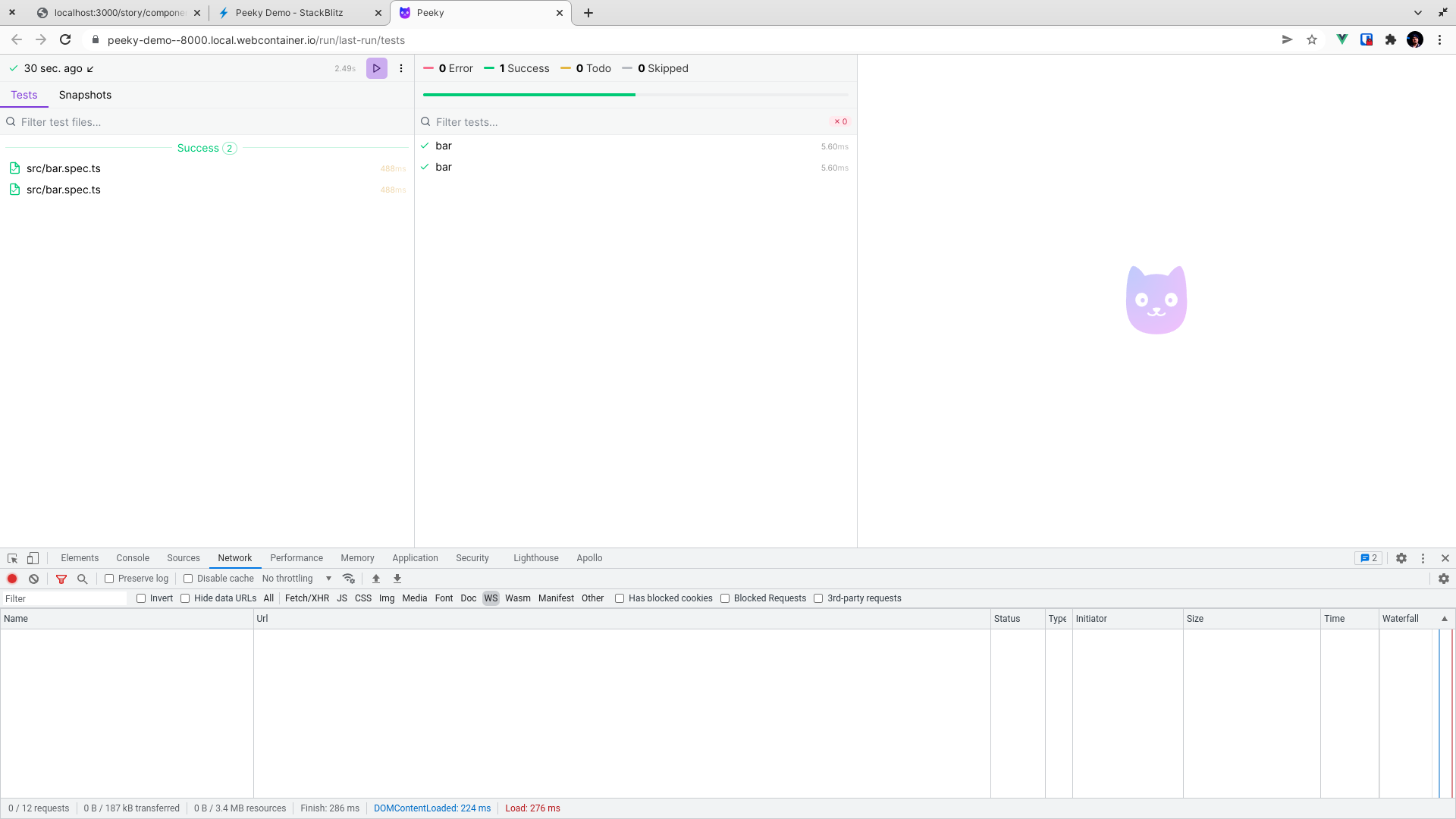
Task: Toggle the network filter bar
Action: 61,579
